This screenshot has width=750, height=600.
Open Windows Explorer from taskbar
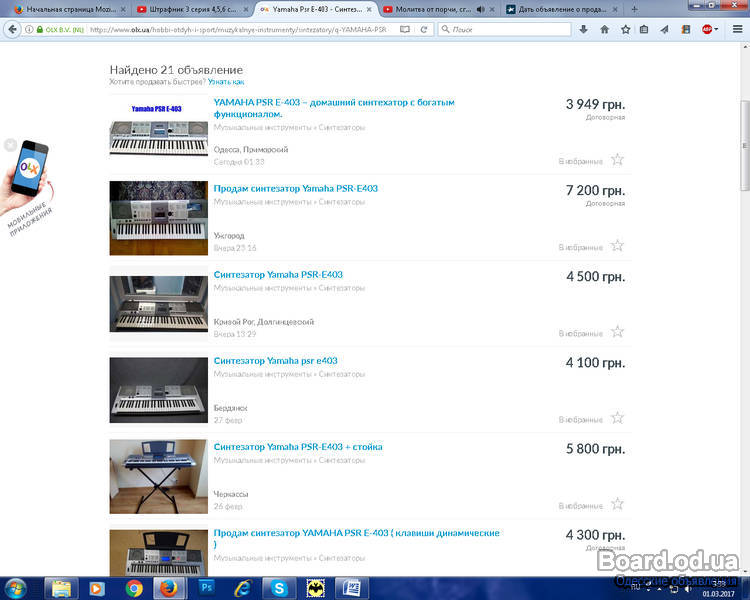pyautogui.click(x=61, y=589)
